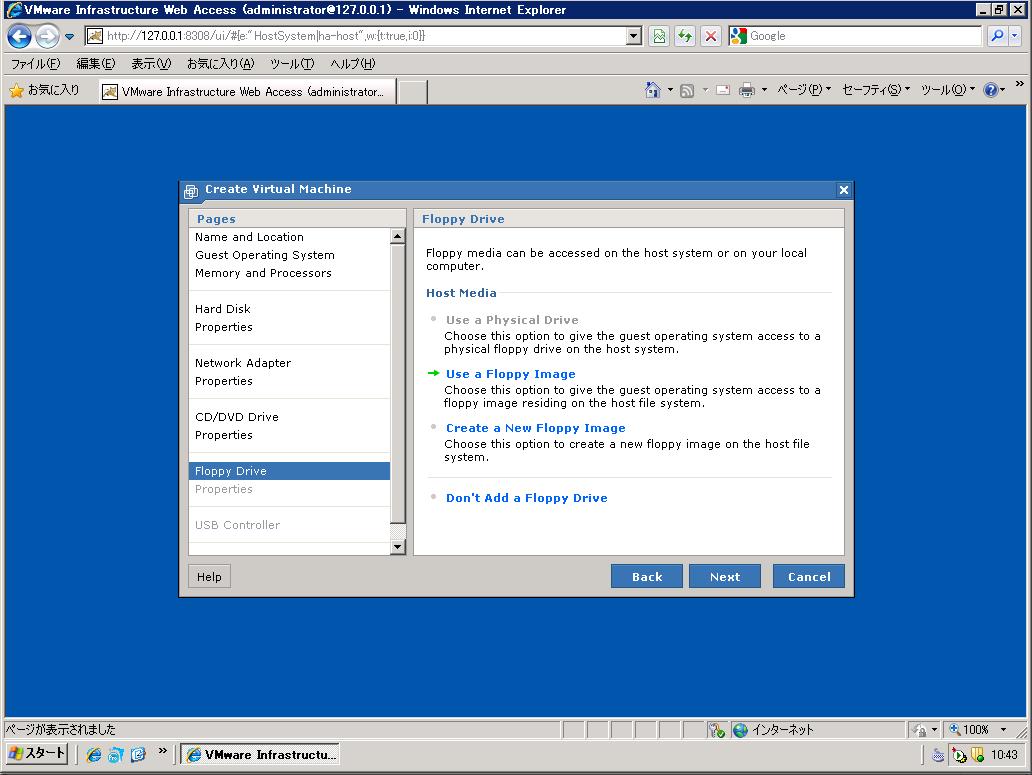Open the search provider dropdown arrow
Screen dimensions: 1032x775
coord(1015,36)
